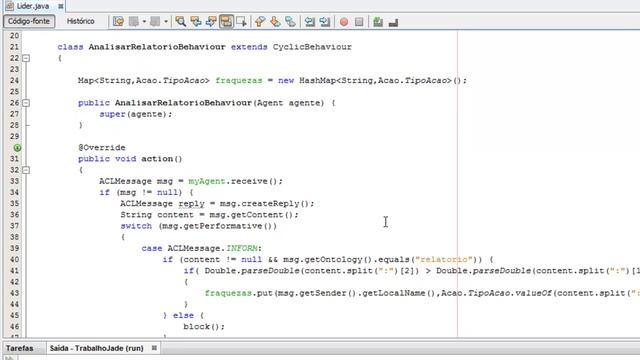
Task: Click action() in the method declaration
Action: tap(162, 159)
